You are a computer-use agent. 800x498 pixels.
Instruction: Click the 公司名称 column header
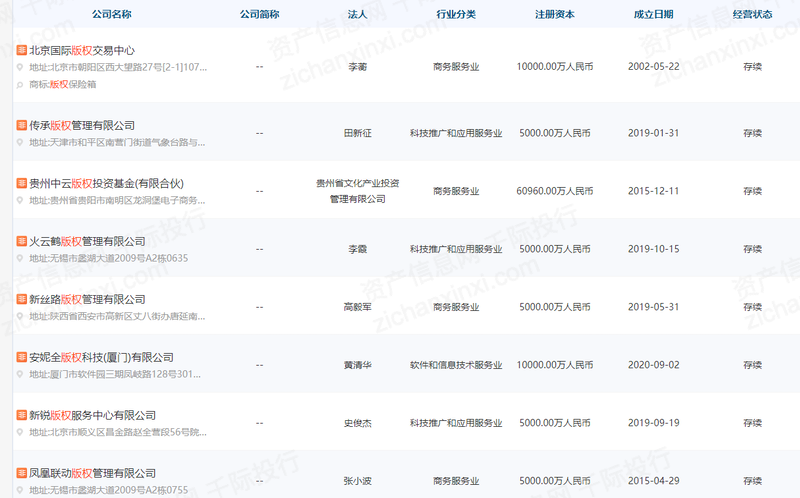(112, 14)
